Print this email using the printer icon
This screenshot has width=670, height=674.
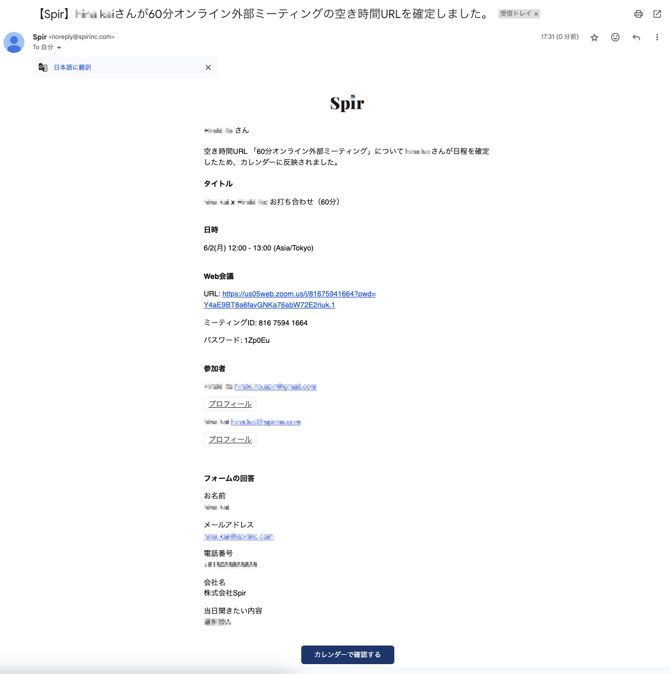[638, 14]
